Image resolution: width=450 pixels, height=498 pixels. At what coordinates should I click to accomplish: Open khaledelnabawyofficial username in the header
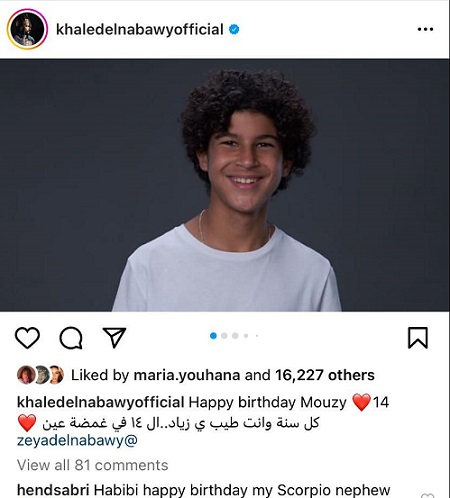pos(140,29)
